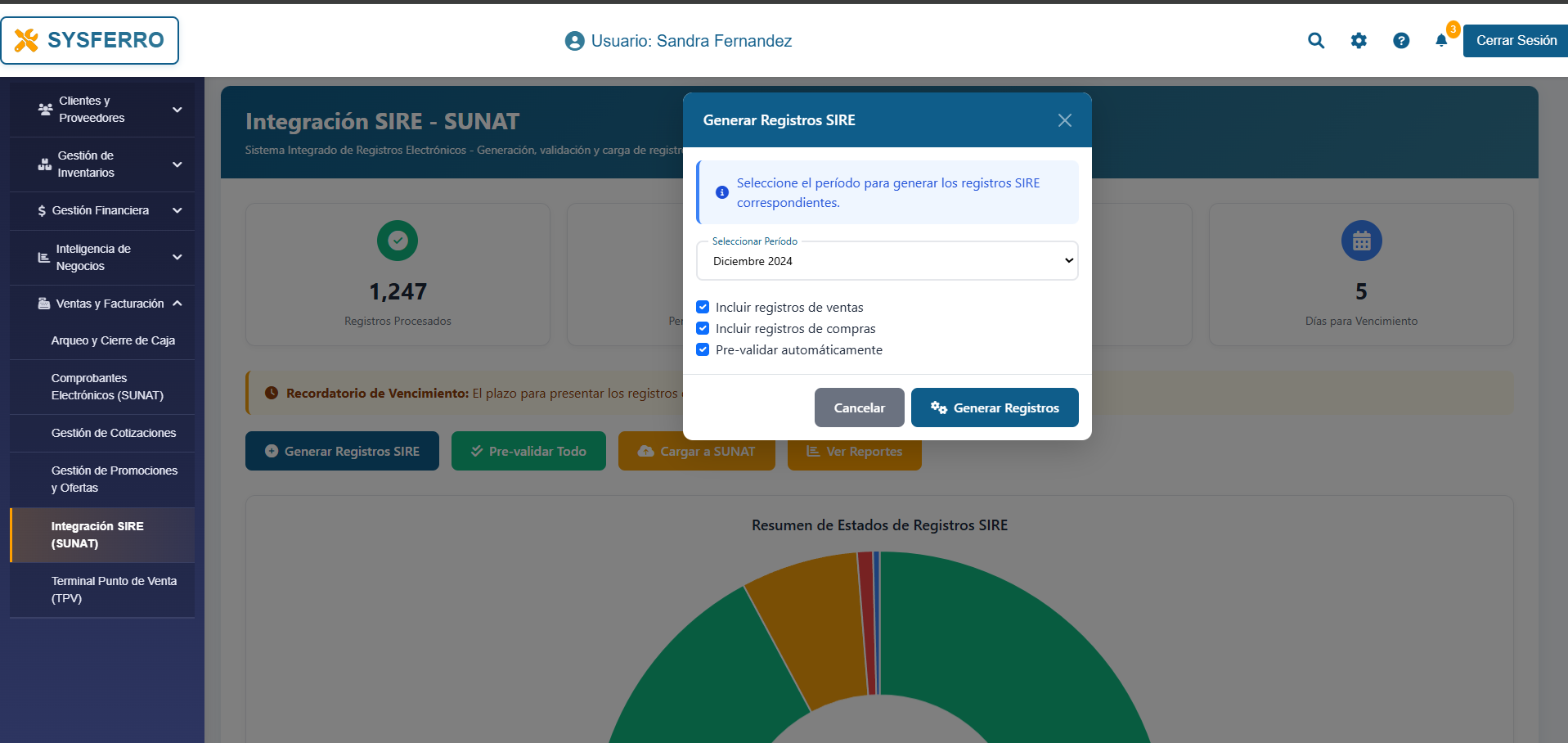This screenshot has height=743, width=1568.
Task: Toggle Pre-validar automáticamente checkbox
Action: (x=703, y=349)
